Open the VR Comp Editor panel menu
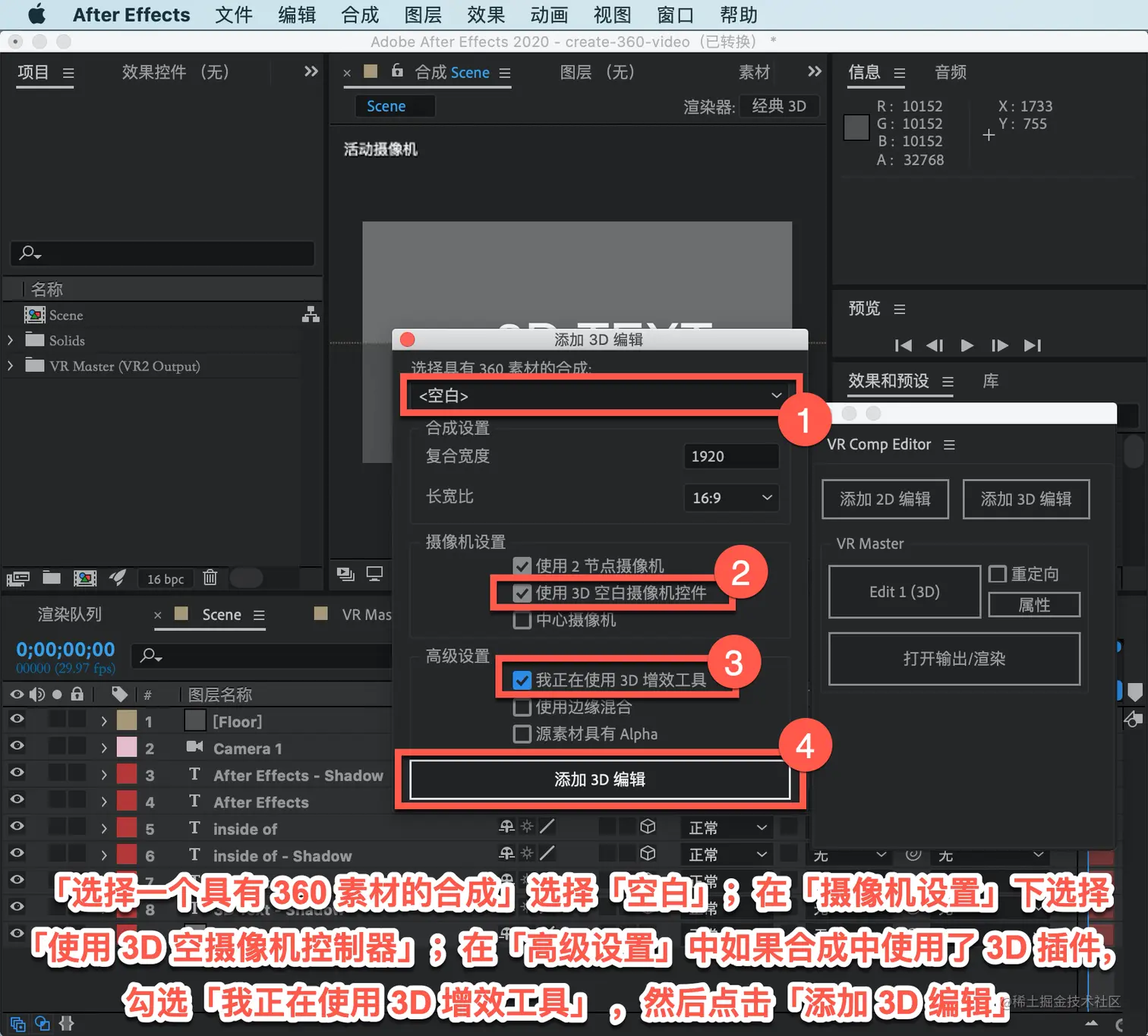The image size is (1148, 1036). 949,445
